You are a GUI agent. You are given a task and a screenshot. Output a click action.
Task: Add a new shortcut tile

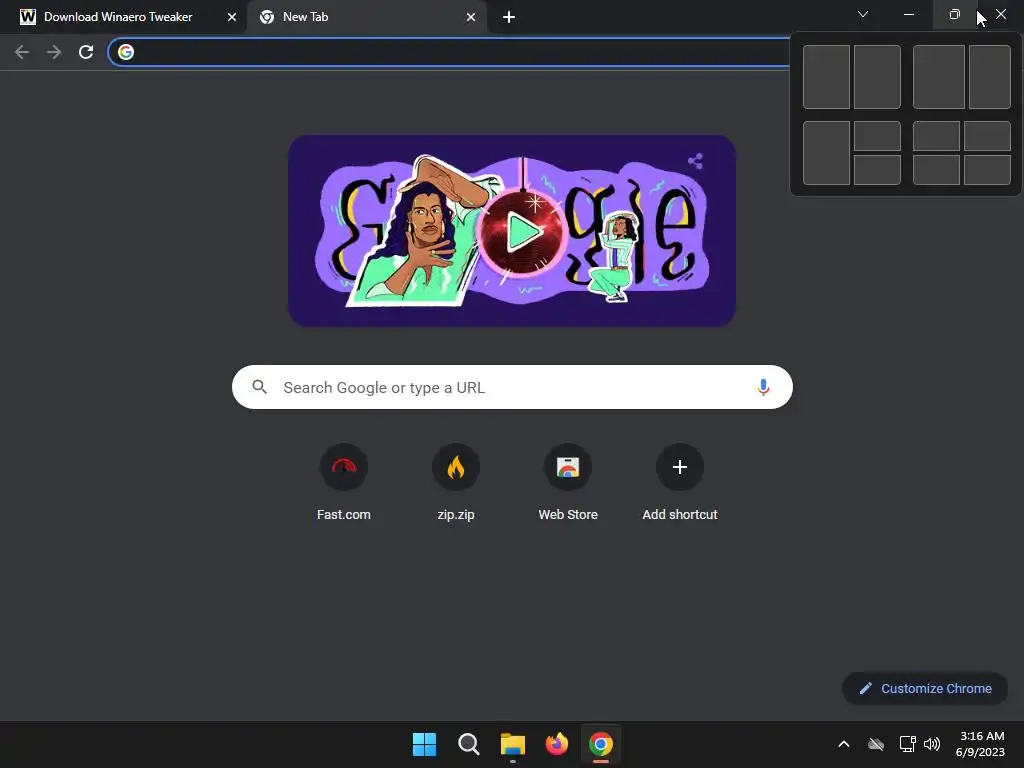(x=680, y=483)
